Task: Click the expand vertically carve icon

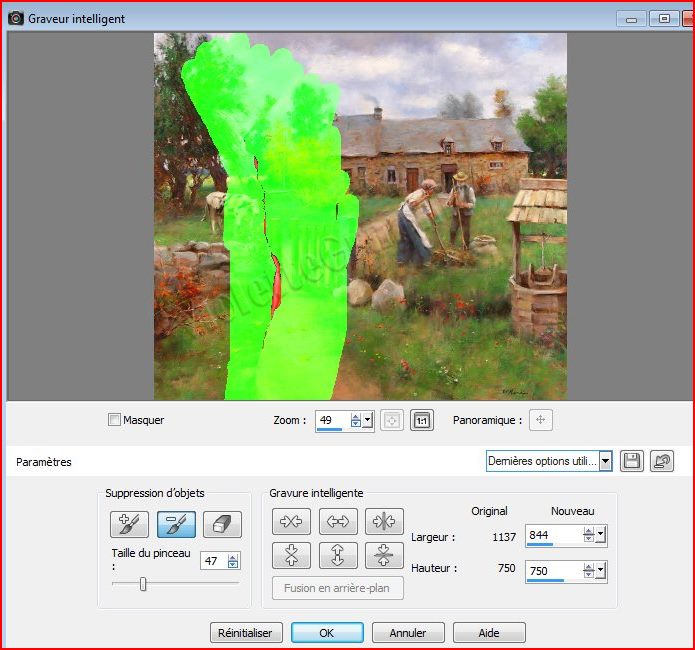Action: pos(338,555)
